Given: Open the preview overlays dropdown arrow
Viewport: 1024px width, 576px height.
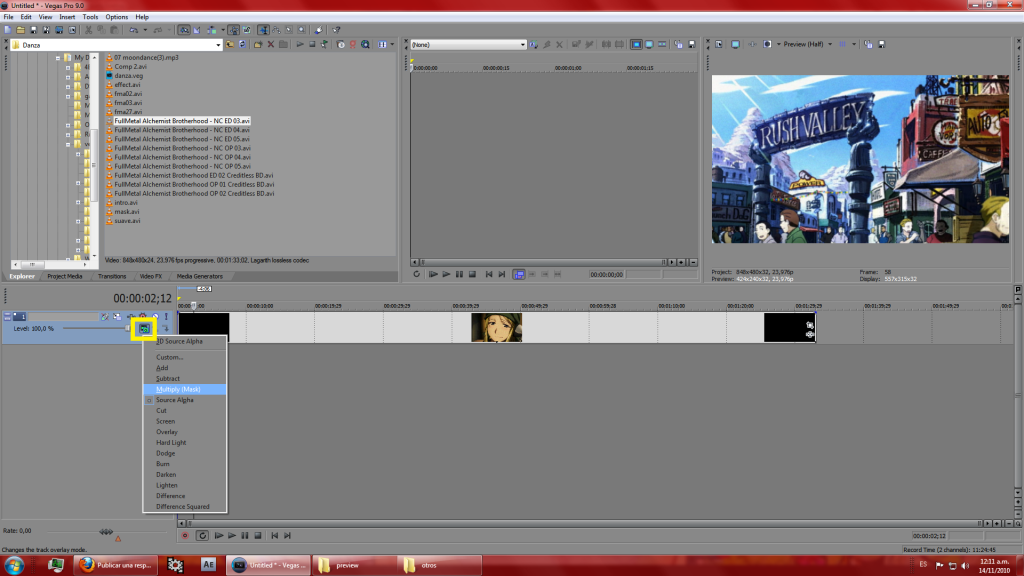Looking at the screenshot, I should pyautogui.click(x=854, y=44).
